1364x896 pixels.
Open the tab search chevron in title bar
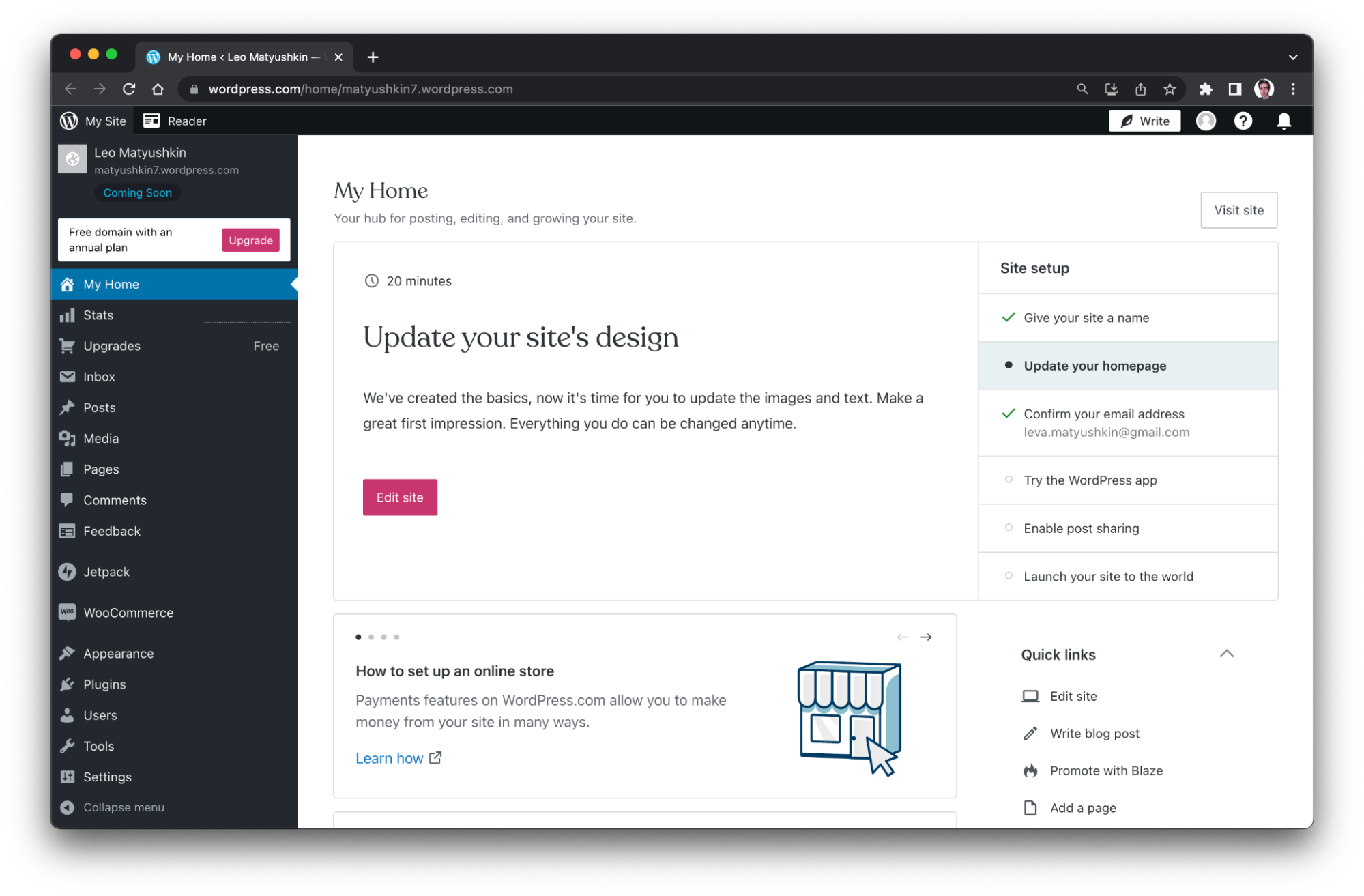tap(1292, 57)
